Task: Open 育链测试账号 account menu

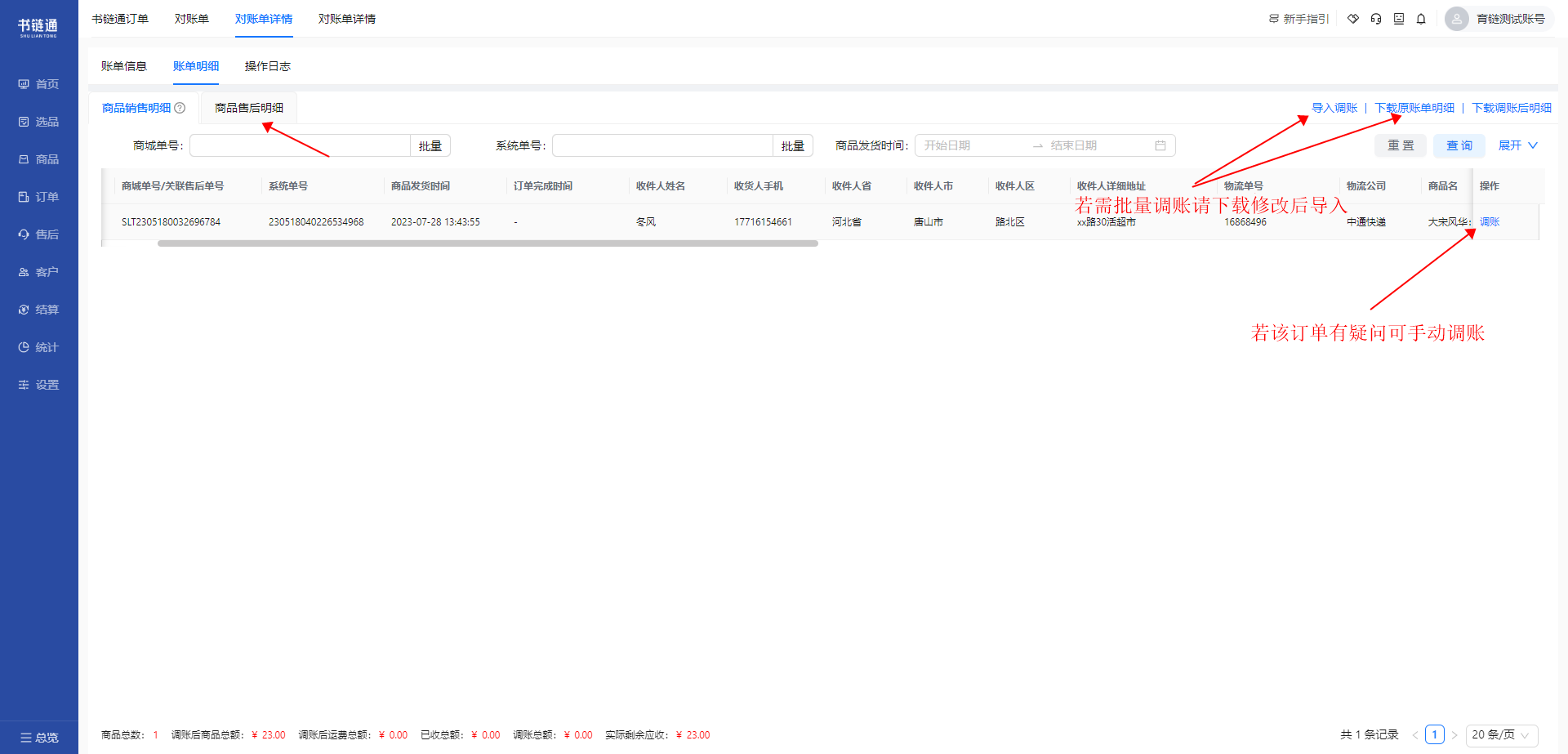Action: point(1511,19)
